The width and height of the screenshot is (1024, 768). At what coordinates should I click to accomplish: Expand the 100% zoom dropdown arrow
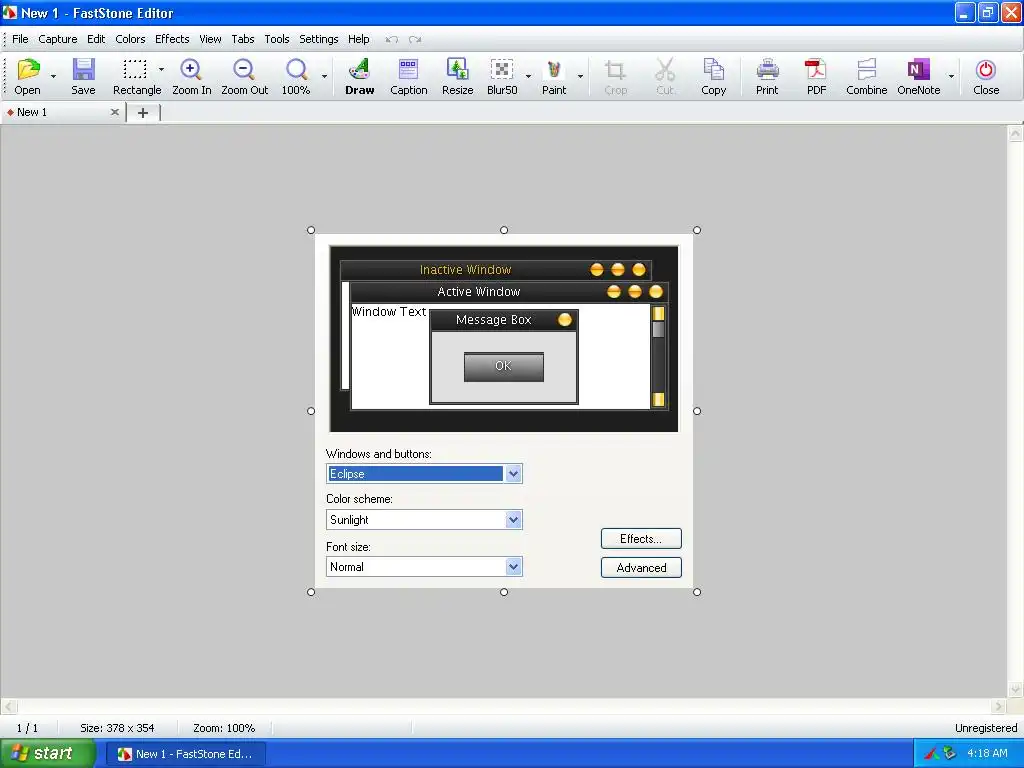(x=325, y=76)
